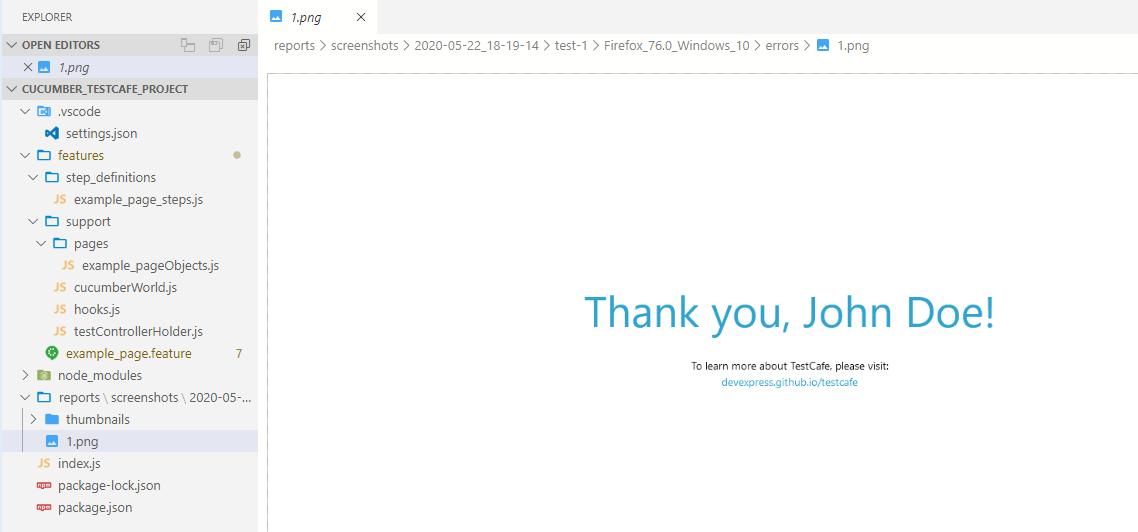Collapse the support folder chevron
1138x532 pixels.
pos(33,221)
